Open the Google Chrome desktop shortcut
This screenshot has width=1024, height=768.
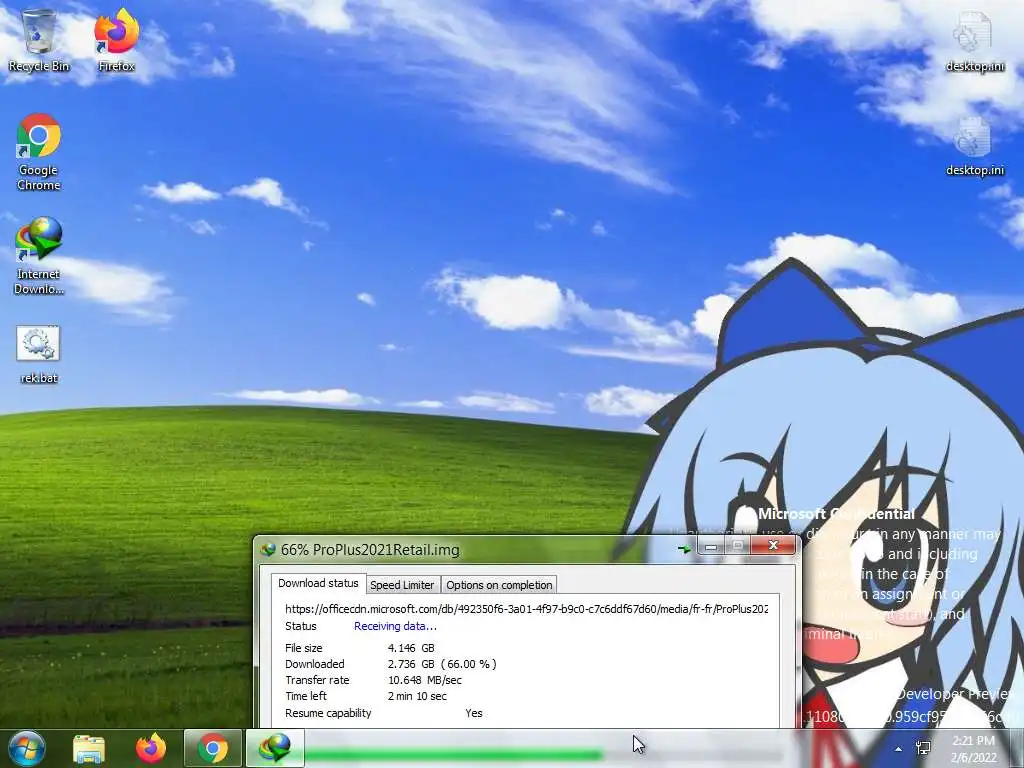click(39, 152)
